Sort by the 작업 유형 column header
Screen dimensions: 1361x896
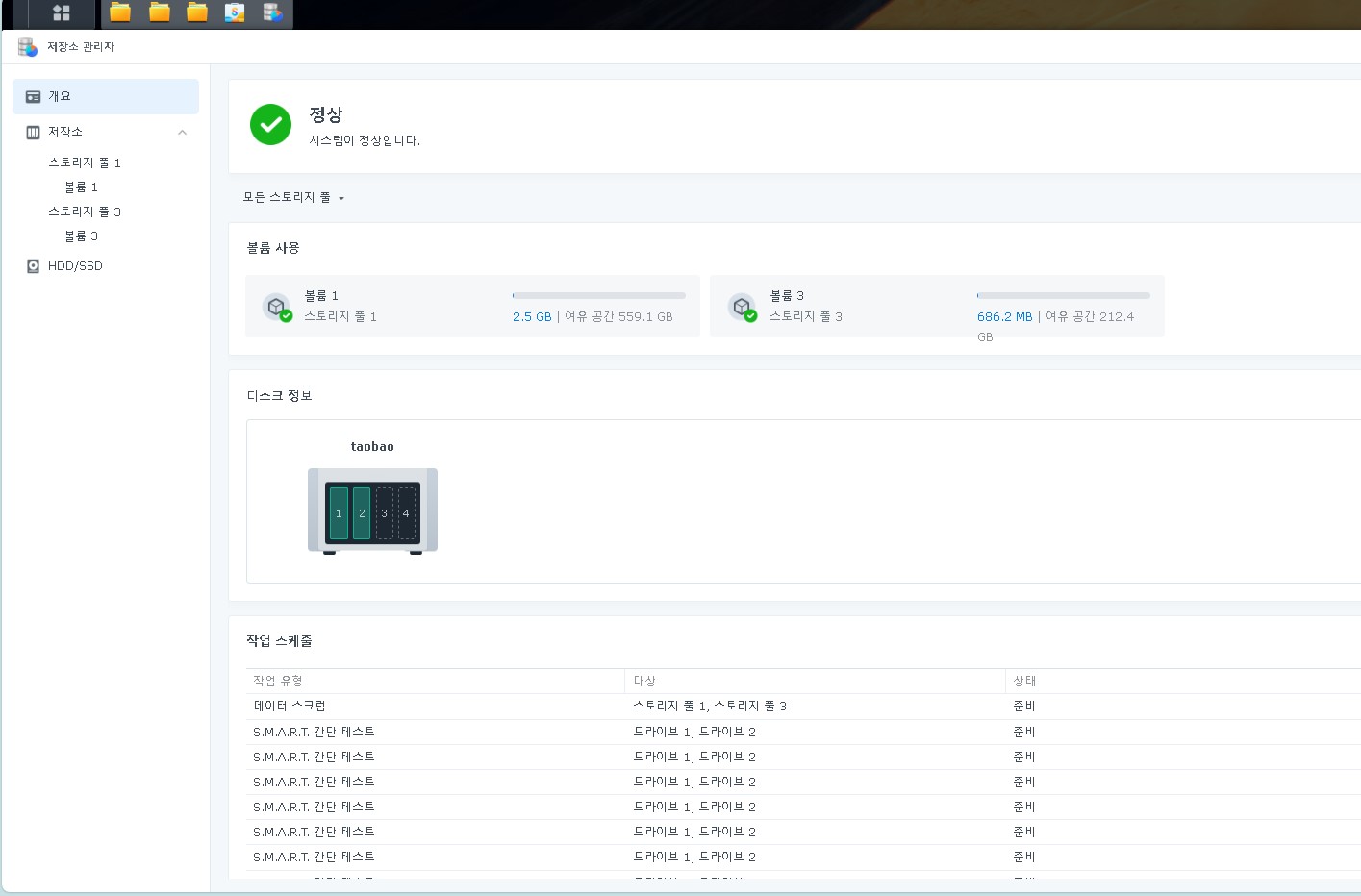(x=435, y=681)
